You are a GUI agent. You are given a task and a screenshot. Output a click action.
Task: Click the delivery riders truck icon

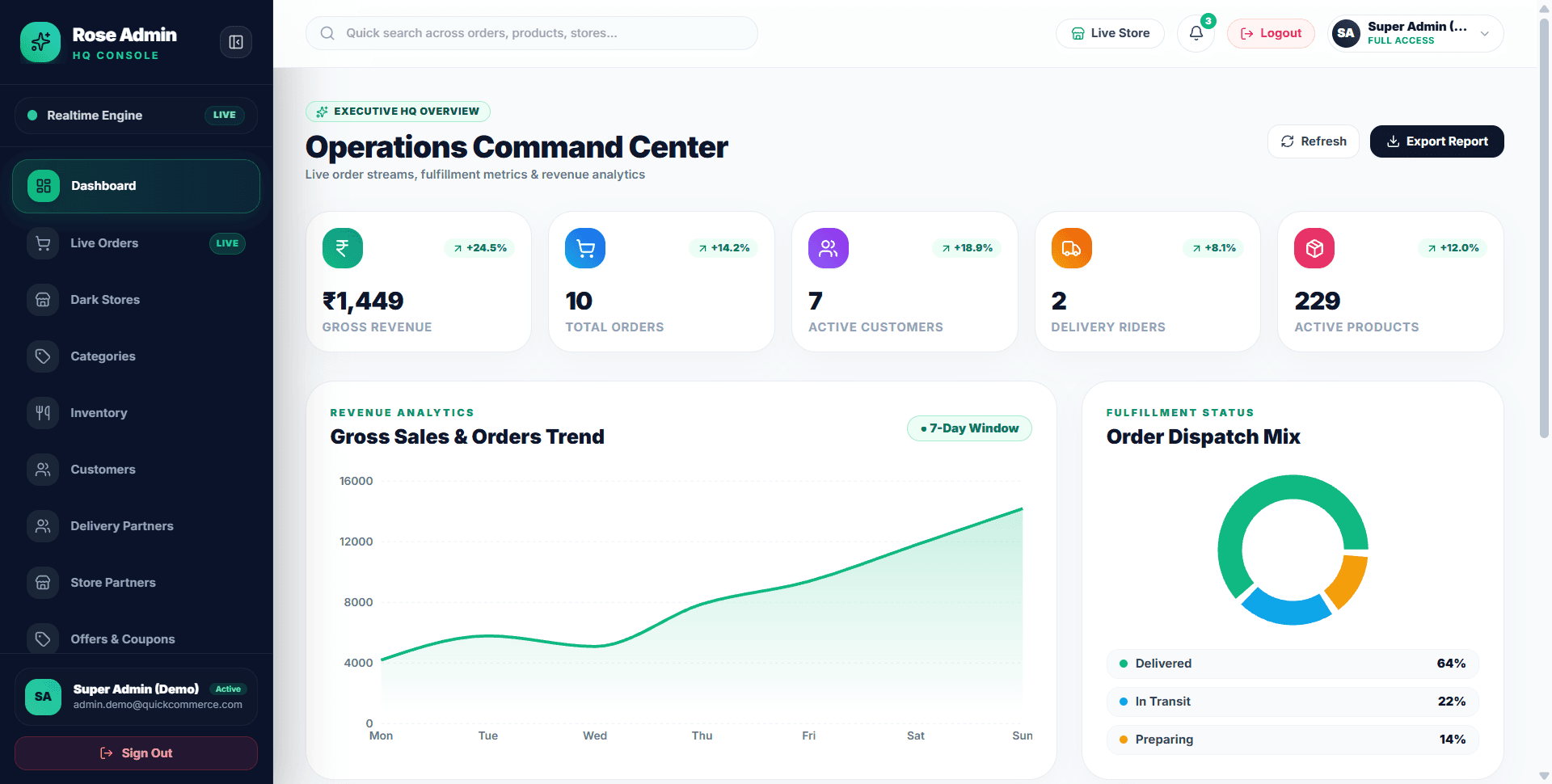click(1072, 248)
